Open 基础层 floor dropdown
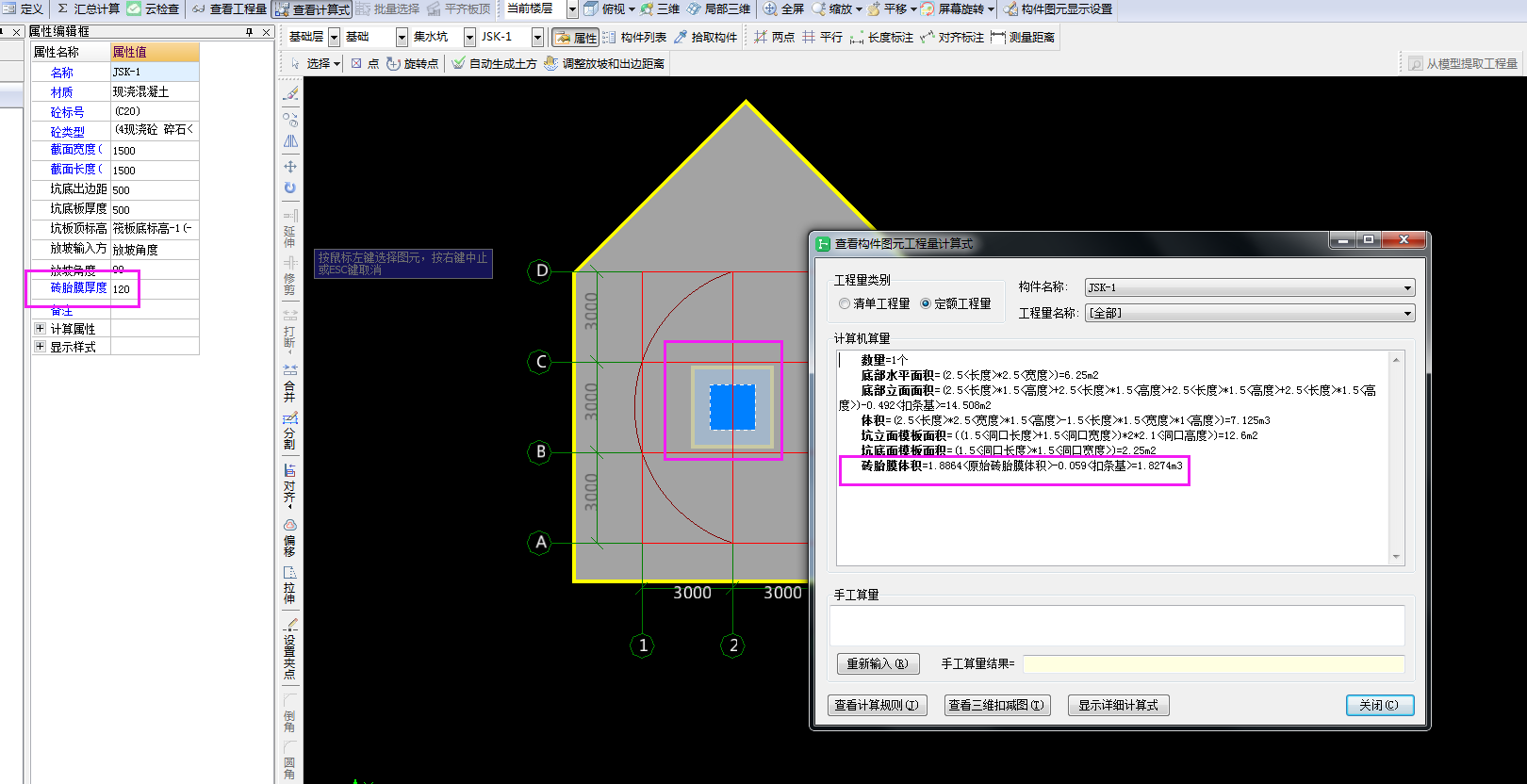 tap(334, 37)
